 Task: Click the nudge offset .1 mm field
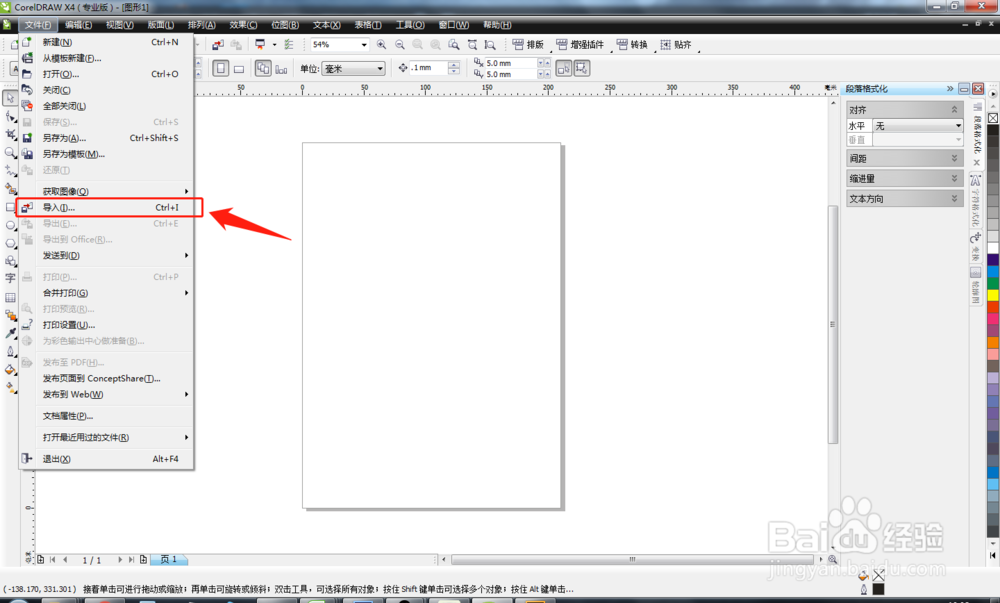(429, 68)
